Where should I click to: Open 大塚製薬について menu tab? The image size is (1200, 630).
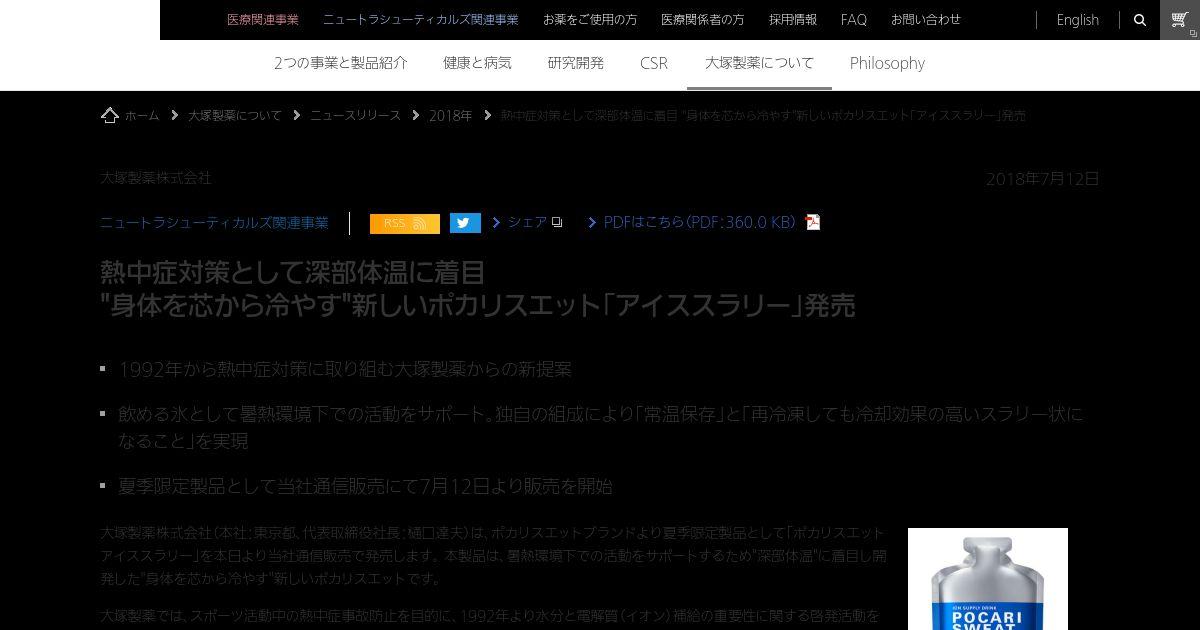tap(760, 63)
